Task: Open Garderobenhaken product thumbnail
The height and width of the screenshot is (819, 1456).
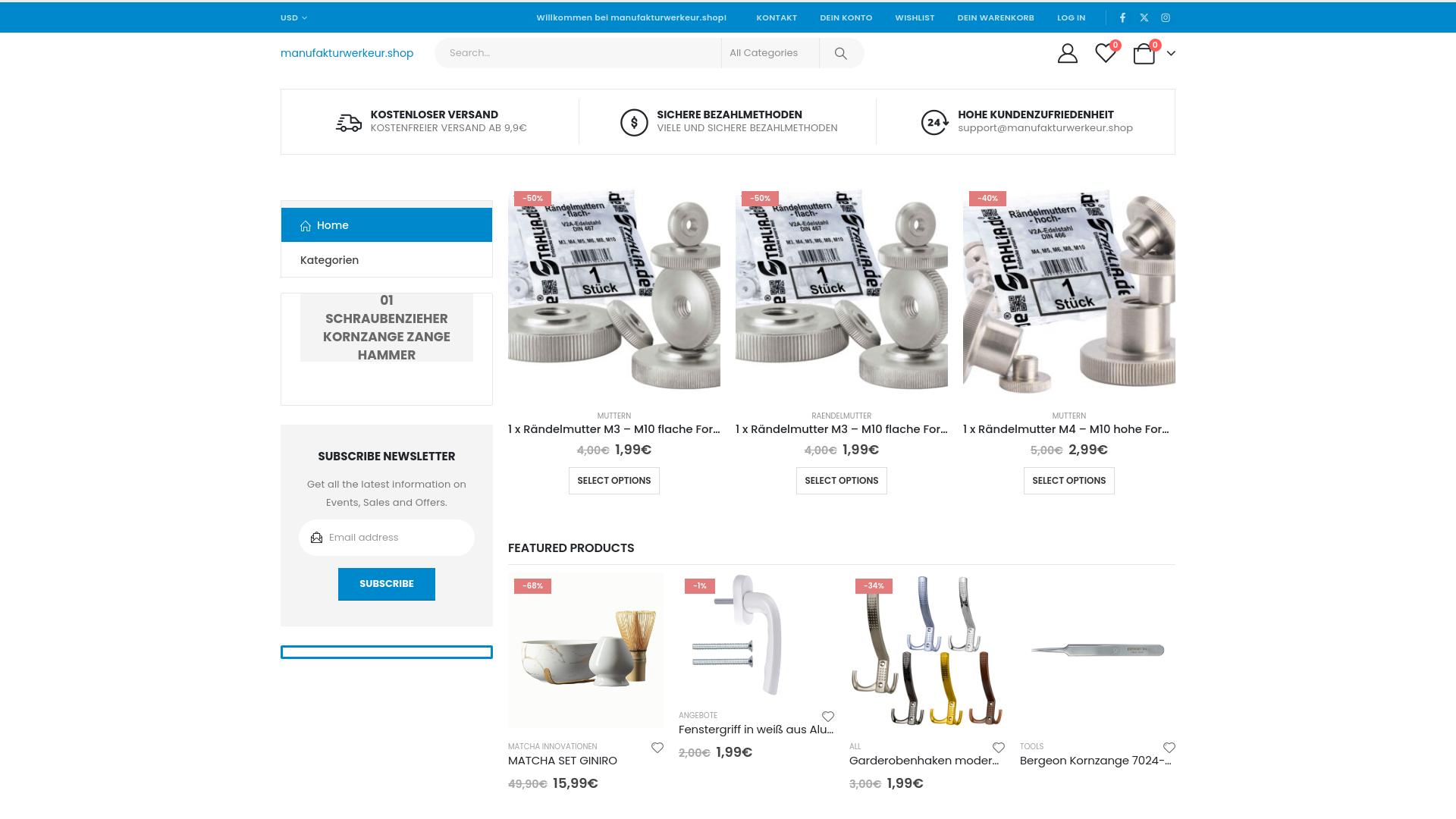Action: pos(927,650)
